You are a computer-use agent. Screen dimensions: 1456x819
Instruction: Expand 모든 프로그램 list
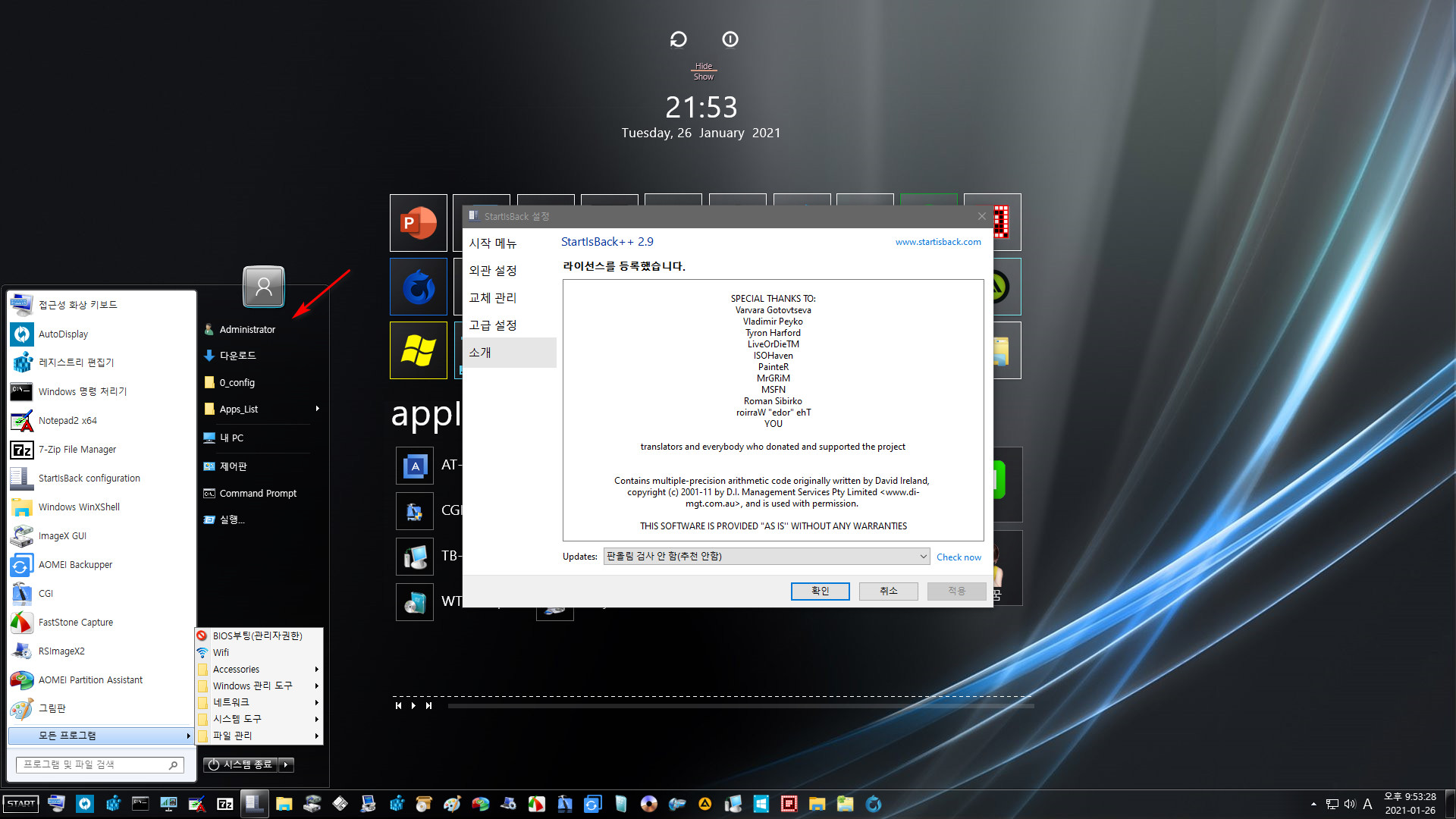pos(100,736)
